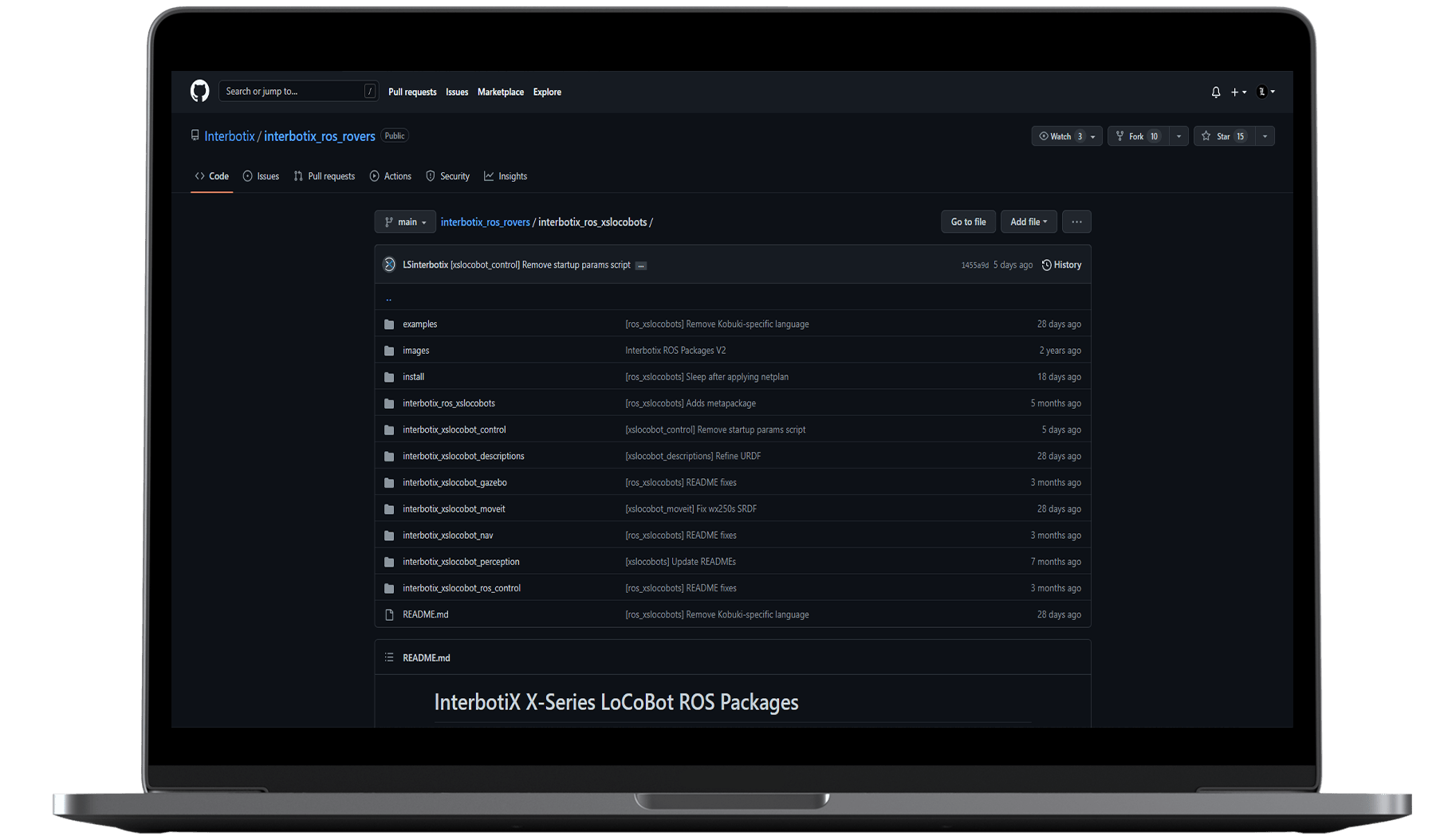Click the folder icon beside examples
The image size is (1440, 840).
(x=389, y=324)
